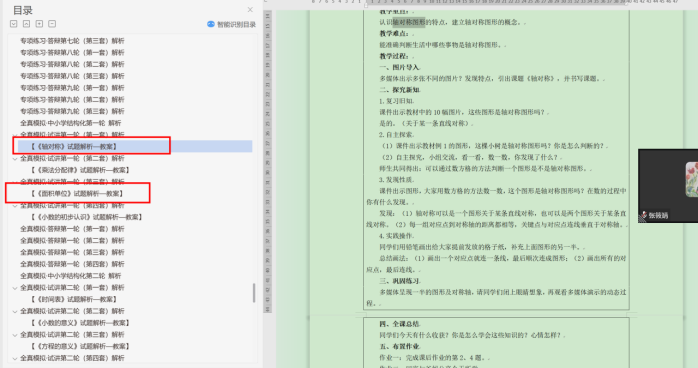Jump to 【《乘法分配律》试题解析—教案】 heading

[80, 170]
